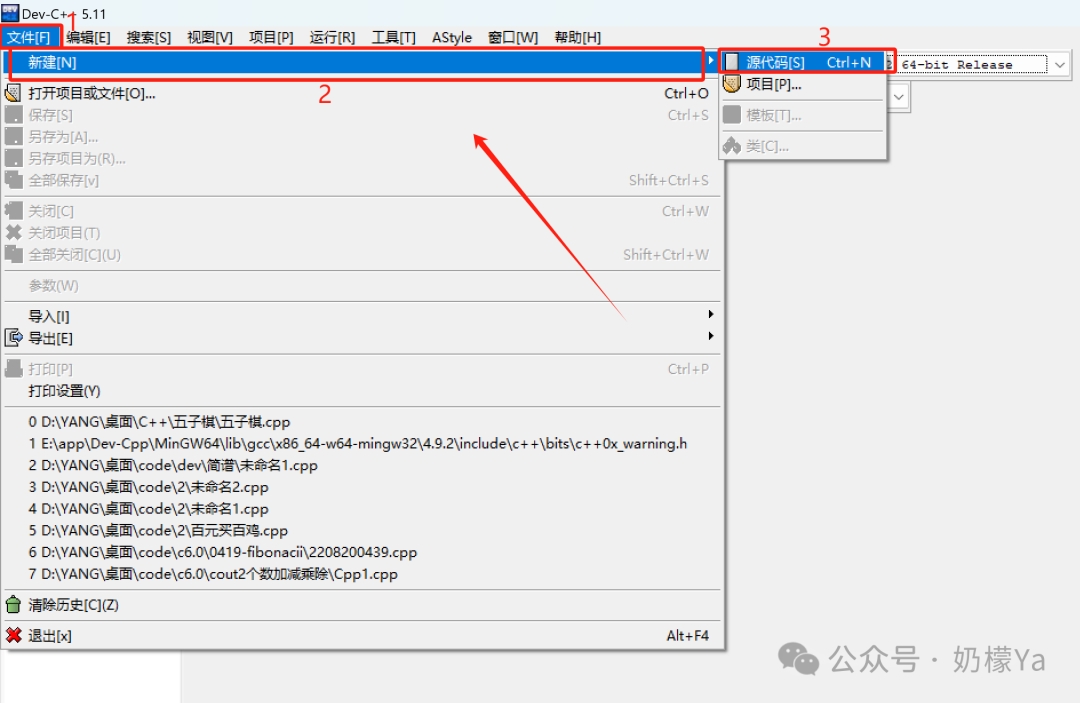Click the 另存项目为 icon
1080x703 pixels.
coord(13,158)
